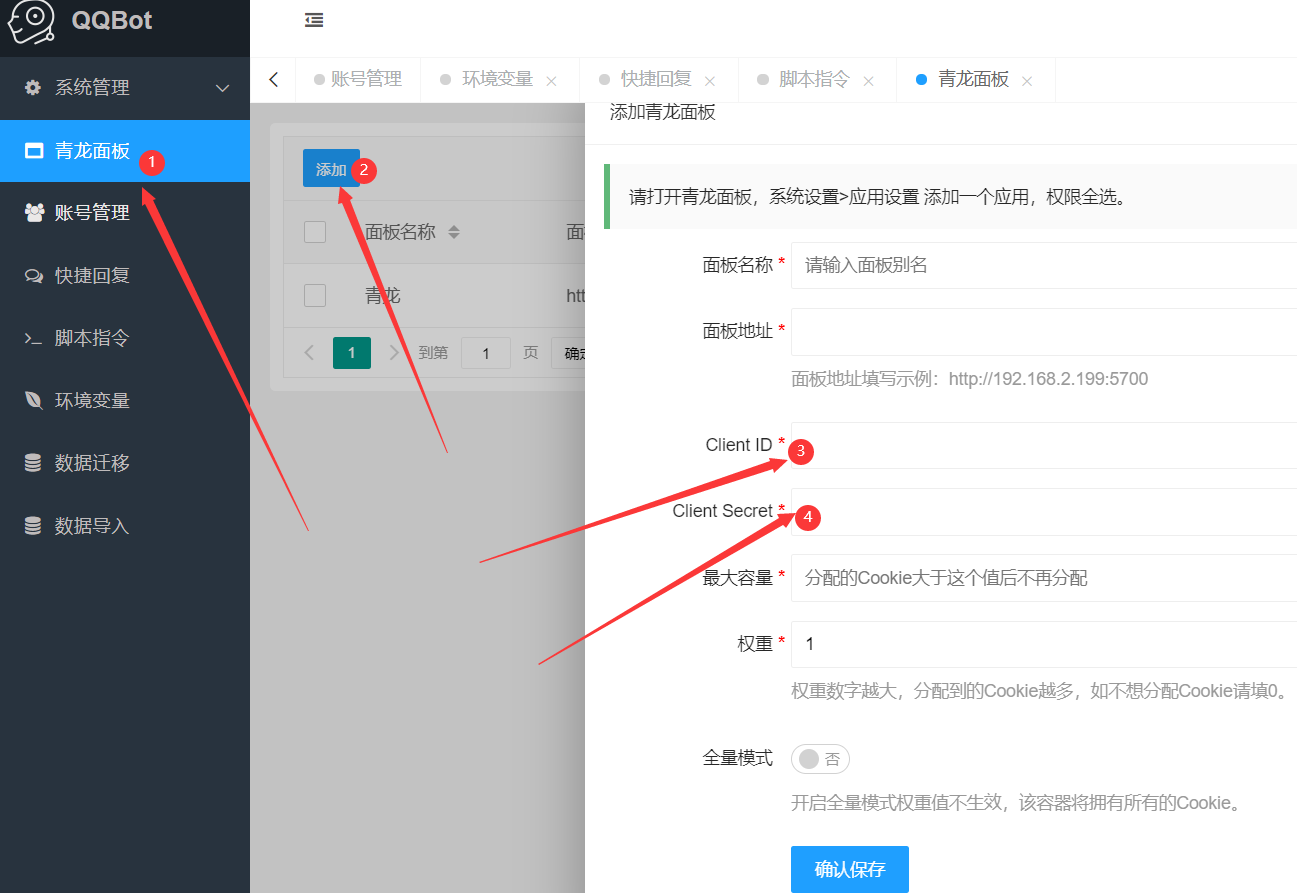
Task: Click the 权重 input field
Action: click(1044, 644)
